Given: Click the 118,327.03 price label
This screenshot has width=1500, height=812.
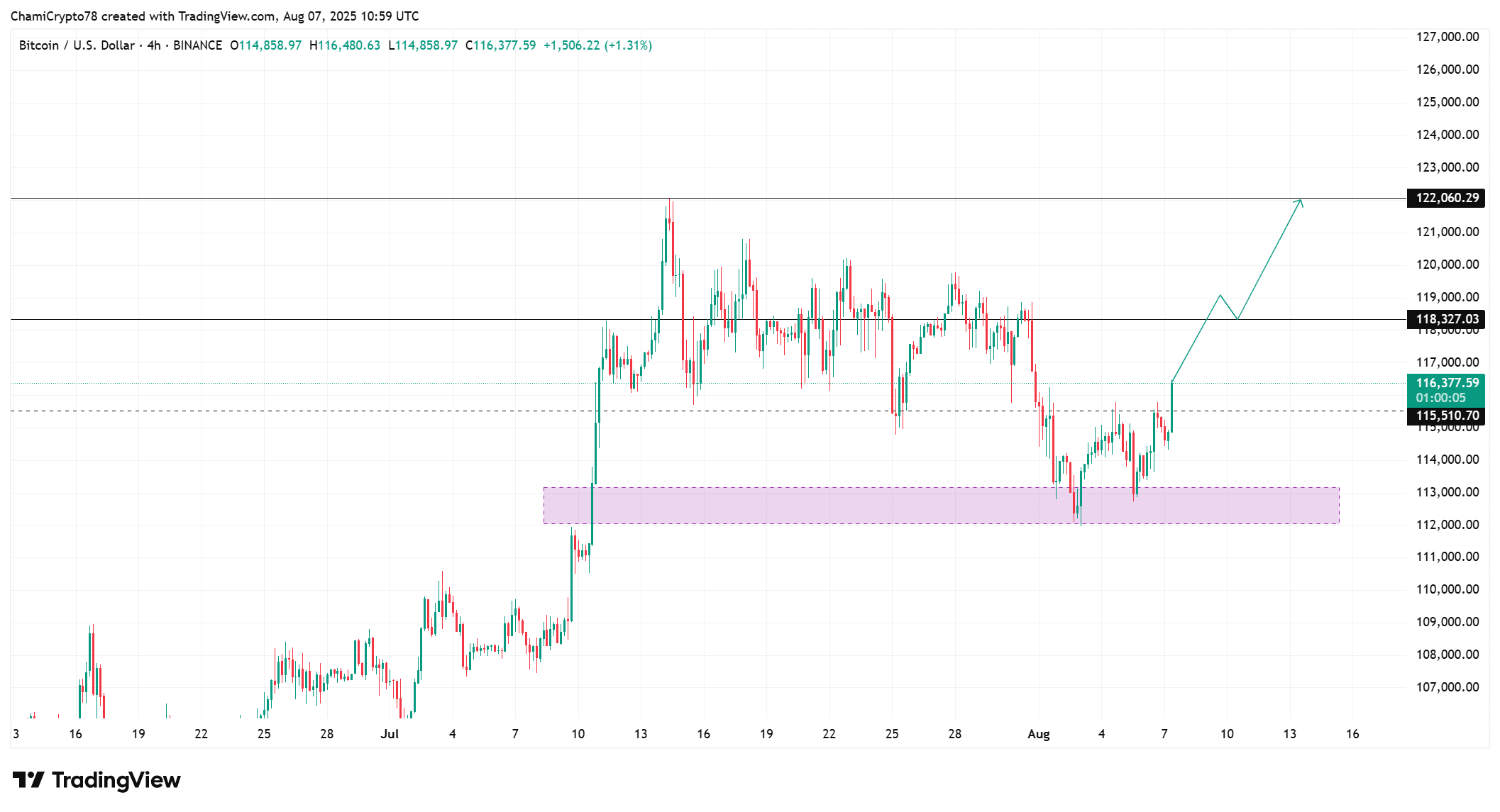Looking at the screenshot, I should pyautogui.click(x=1447, y=319).
